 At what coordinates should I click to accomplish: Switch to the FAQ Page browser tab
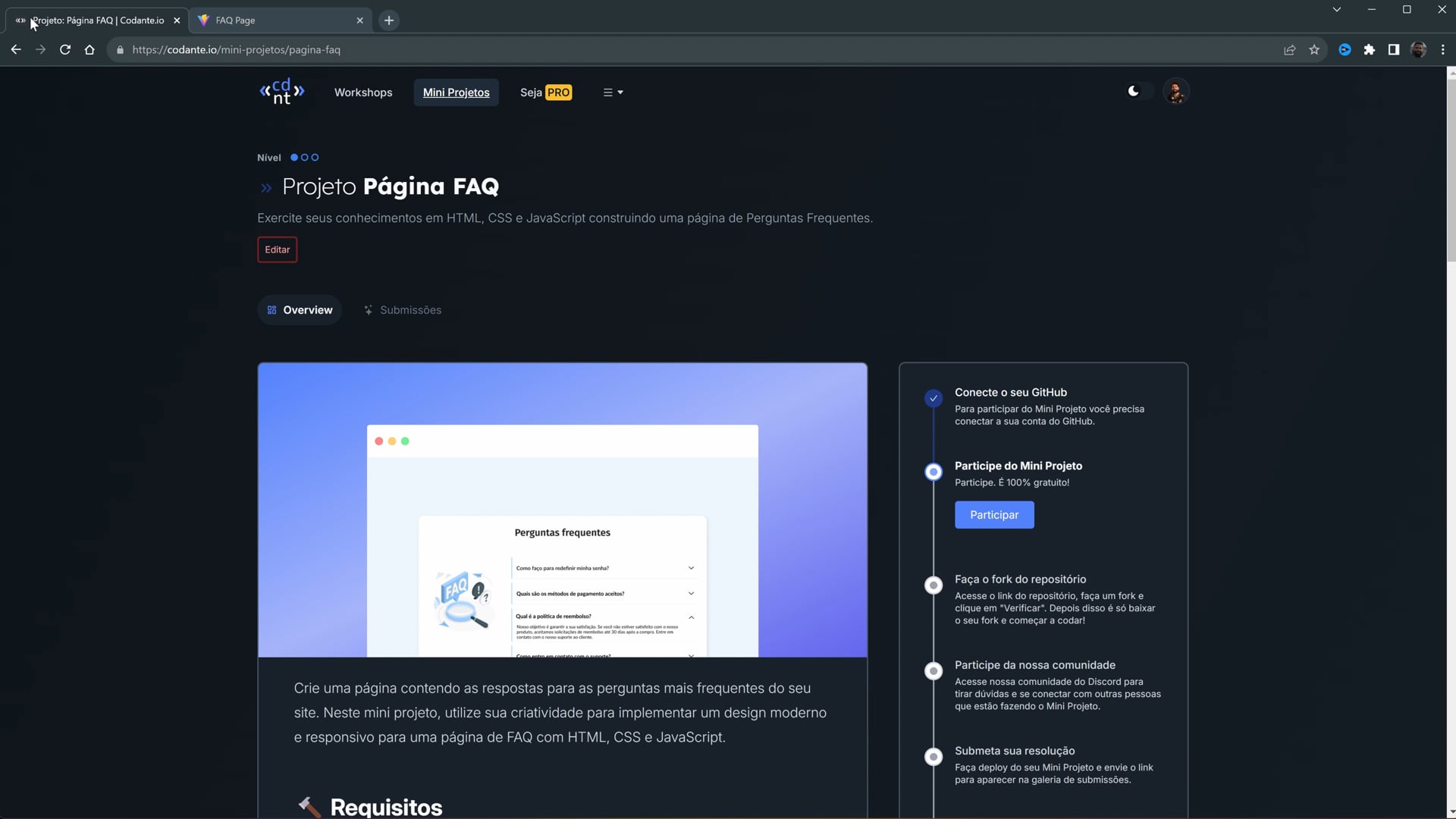pyautogui.click(x=281, y=20)
